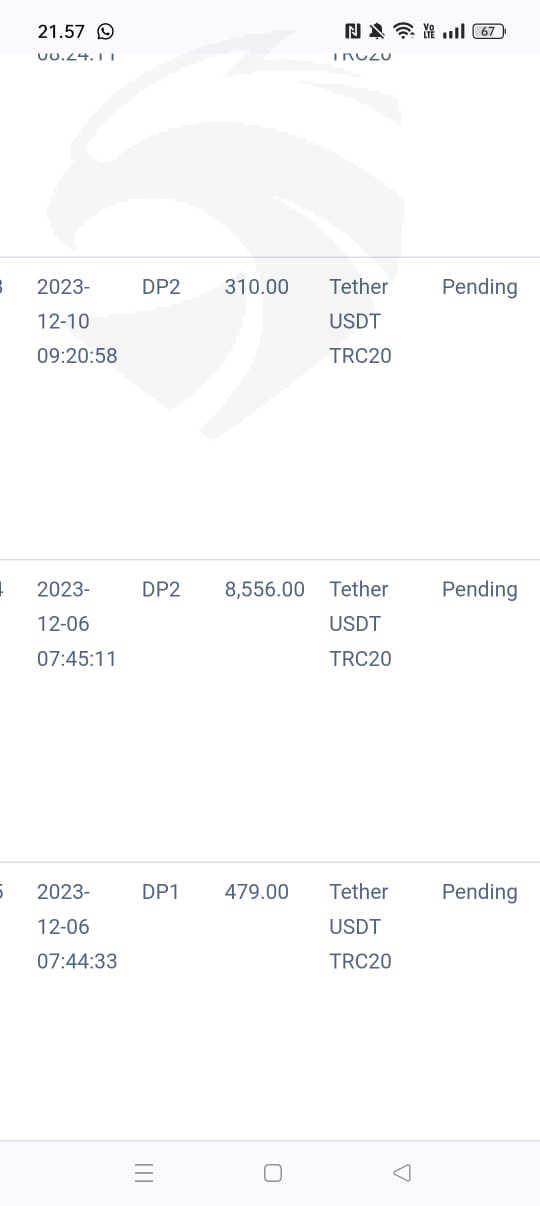Tap the DP1 account cell
The width and height of the screenshot is (540, 1206).
160,892
